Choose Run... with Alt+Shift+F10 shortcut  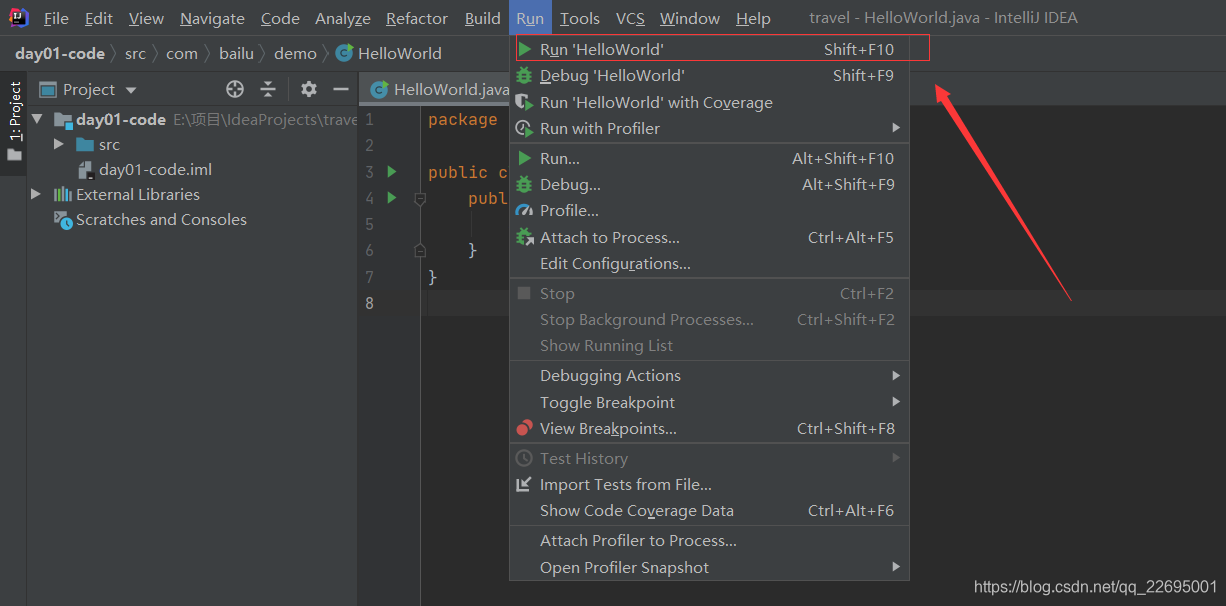[709, 158]
